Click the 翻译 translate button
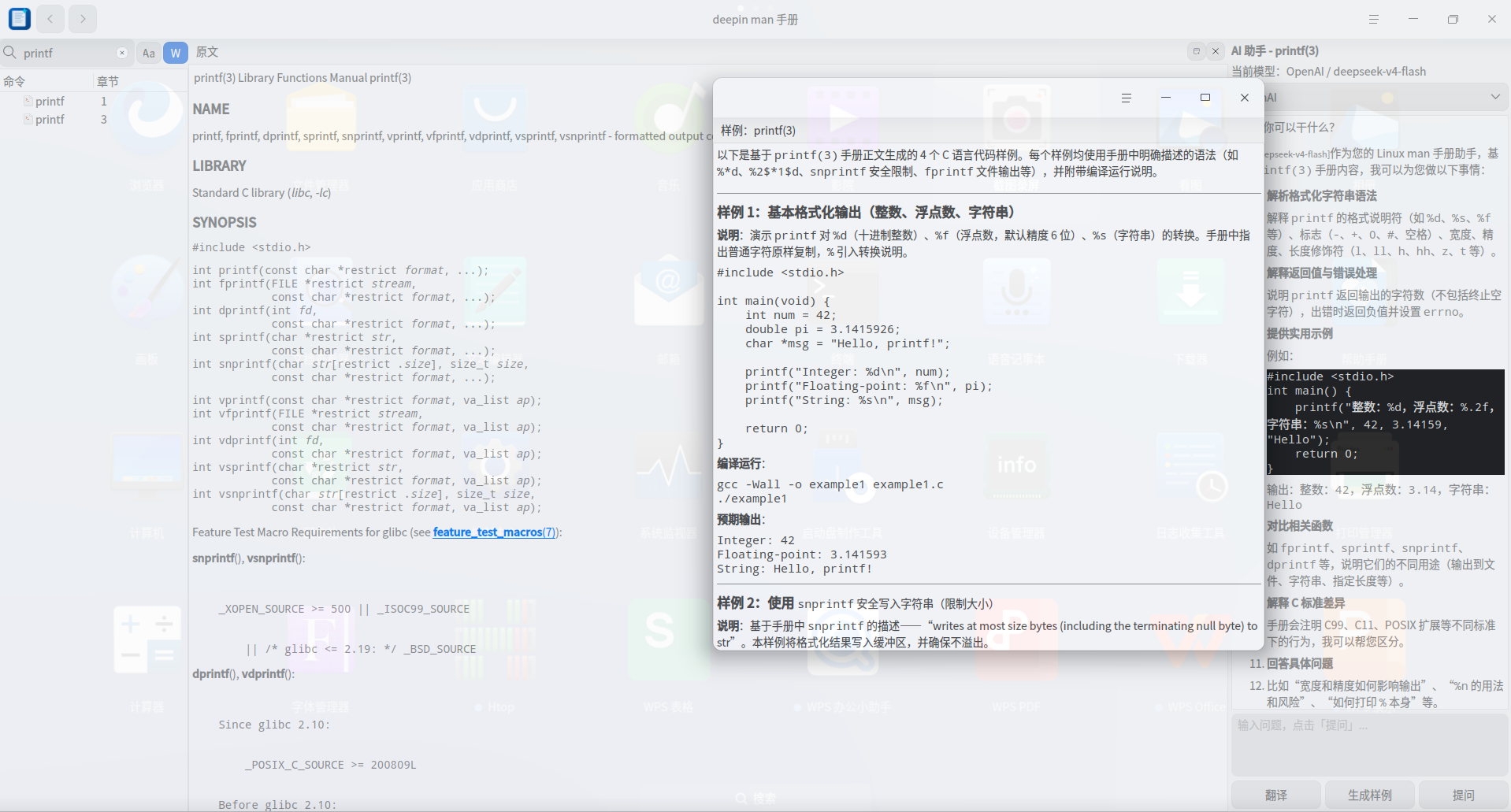Screen dimensions: 1511x812 click(x=1276, y=795)
